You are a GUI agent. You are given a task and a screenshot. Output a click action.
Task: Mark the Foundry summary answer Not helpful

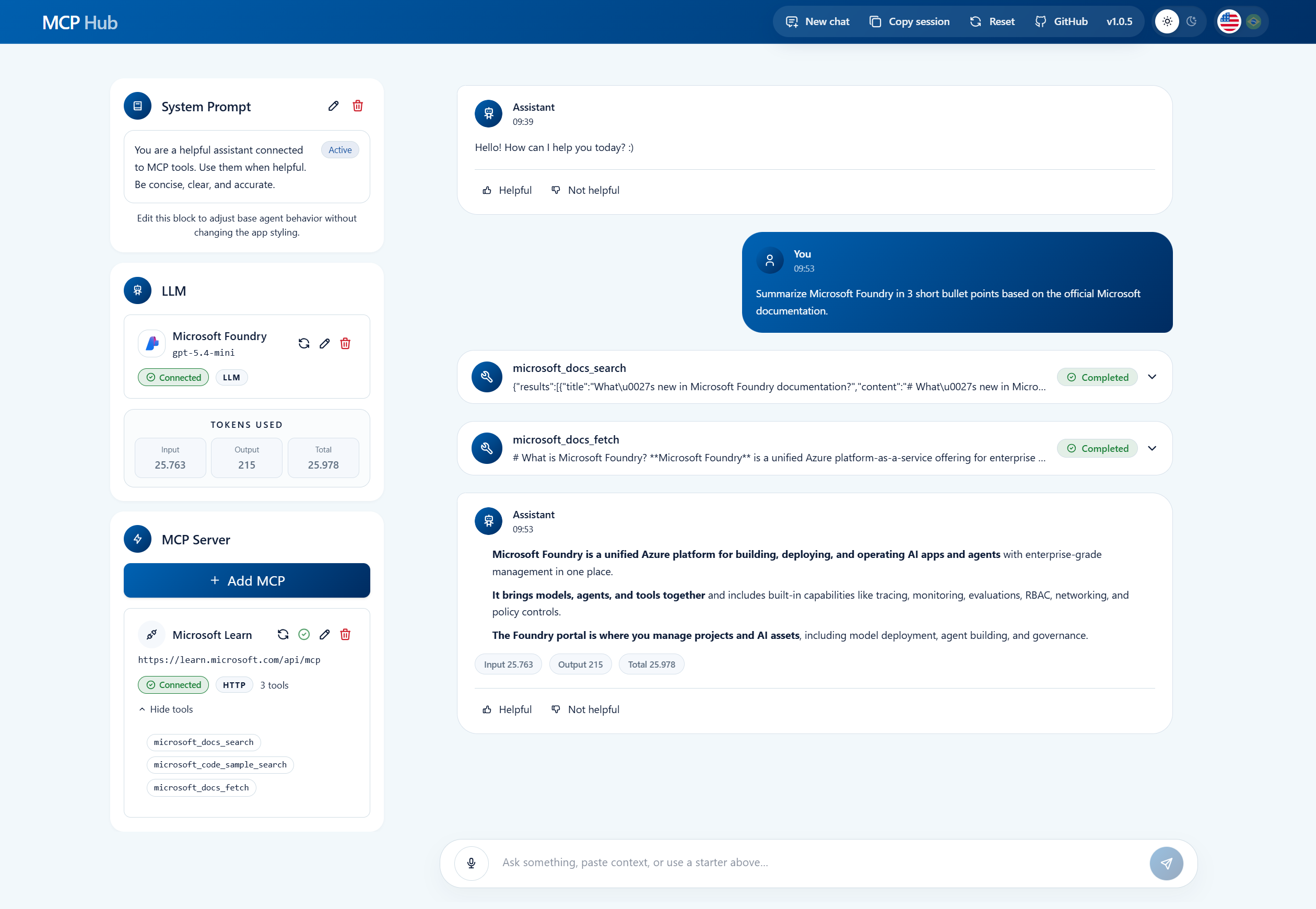586,709
